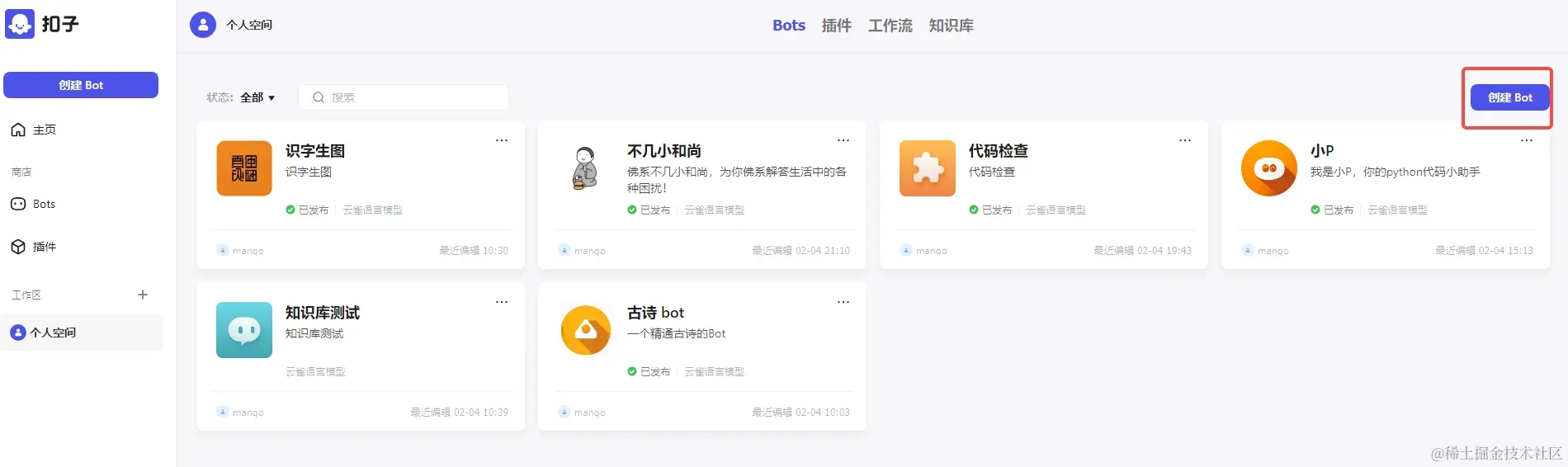
Task: Open 古诗 bot avatar icon
Action: coord(586,330)
